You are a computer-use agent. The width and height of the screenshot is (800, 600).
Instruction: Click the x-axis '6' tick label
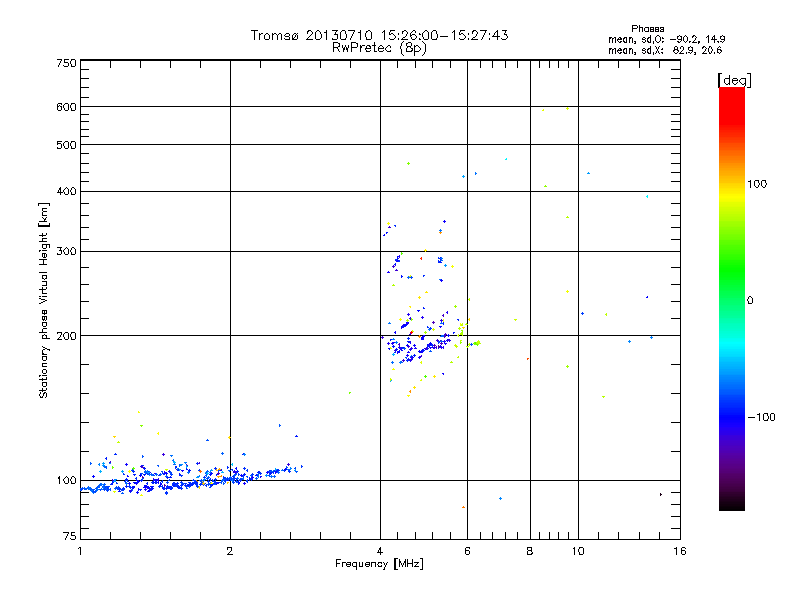[x=467, y=552]
